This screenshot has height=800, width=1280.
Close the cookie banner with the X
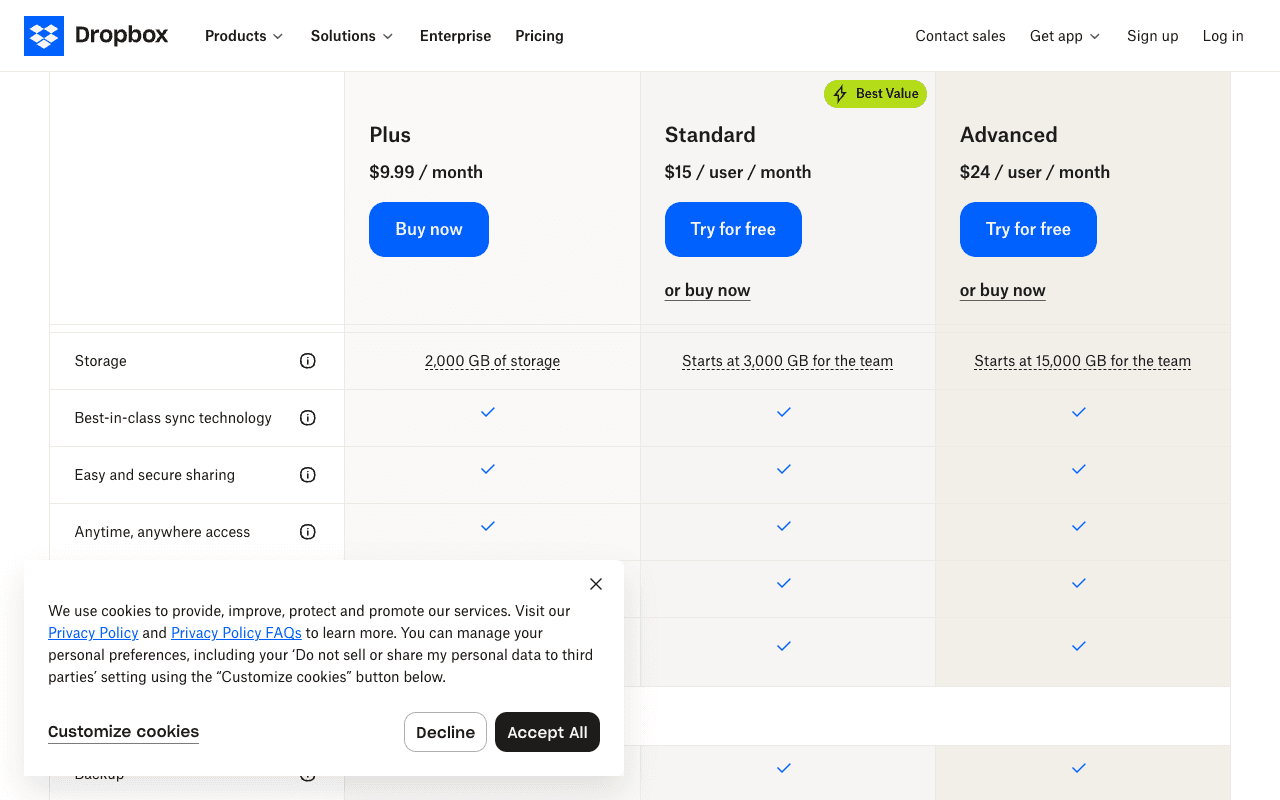pyautogui.click(x=596, y=584)
